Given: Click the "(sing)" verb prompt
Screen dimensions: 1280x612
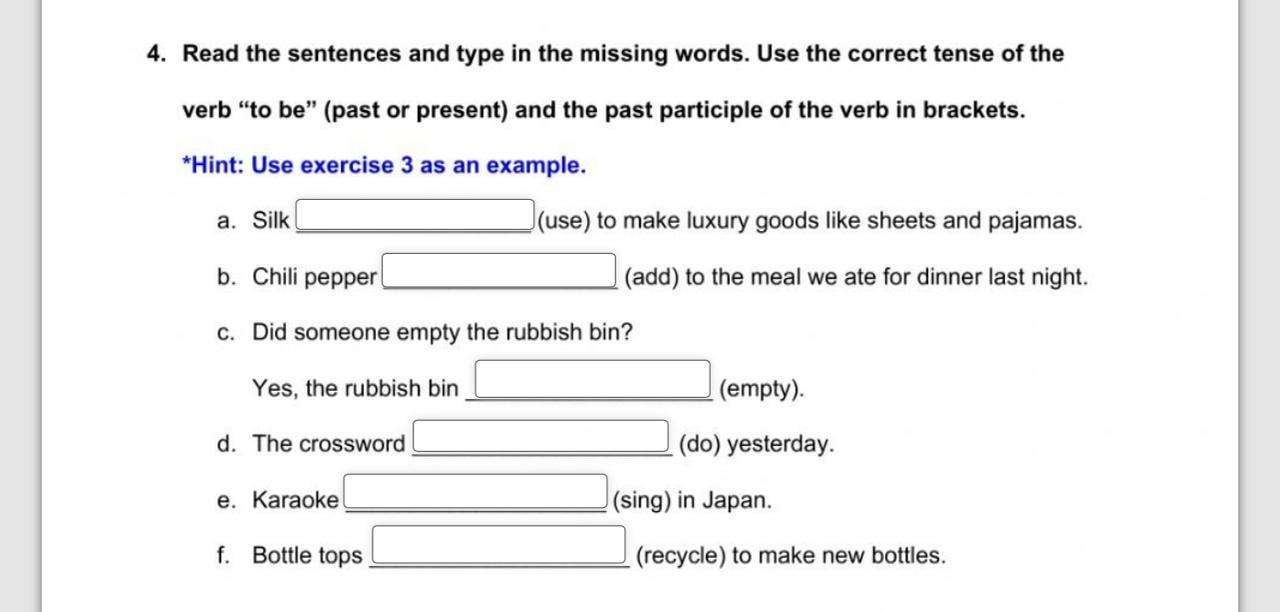Looking at the screenshot, I should pos(641,500).
